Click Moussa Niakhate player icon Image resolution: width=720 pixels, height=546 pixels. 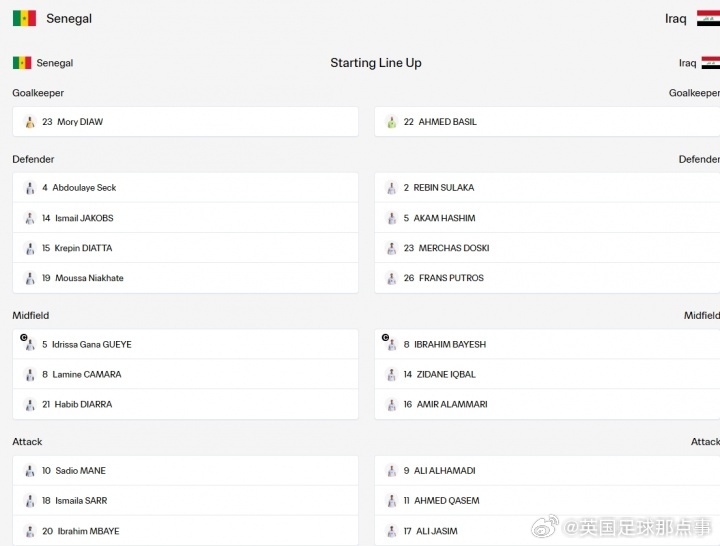(30, 278)
